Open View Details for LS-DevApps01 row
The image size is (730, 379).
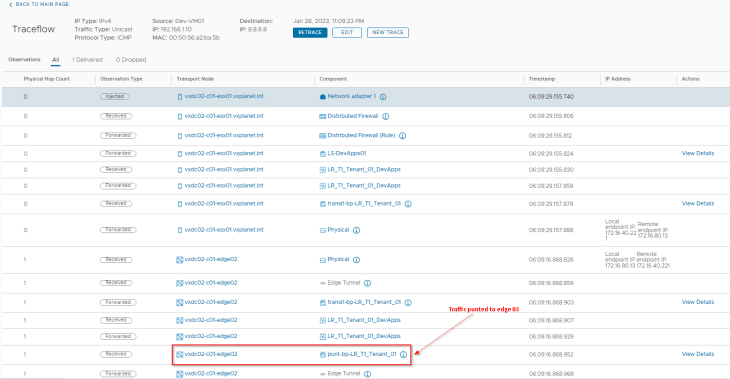pyautogui.click(x=697, y=153)
